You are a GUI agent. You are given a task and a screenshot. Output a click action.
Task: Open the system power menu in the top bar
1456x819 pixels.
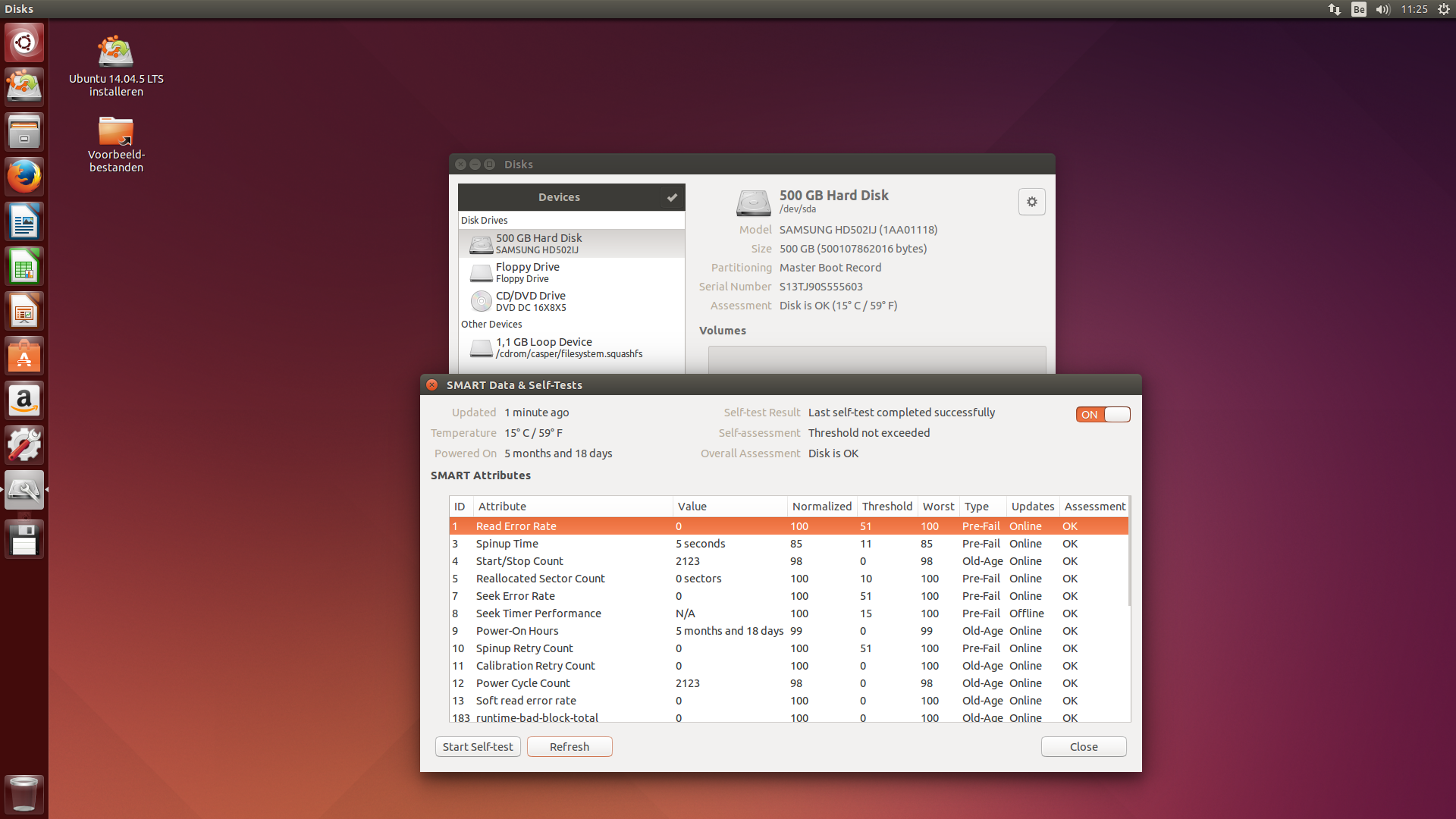(x=1444, y=9)
